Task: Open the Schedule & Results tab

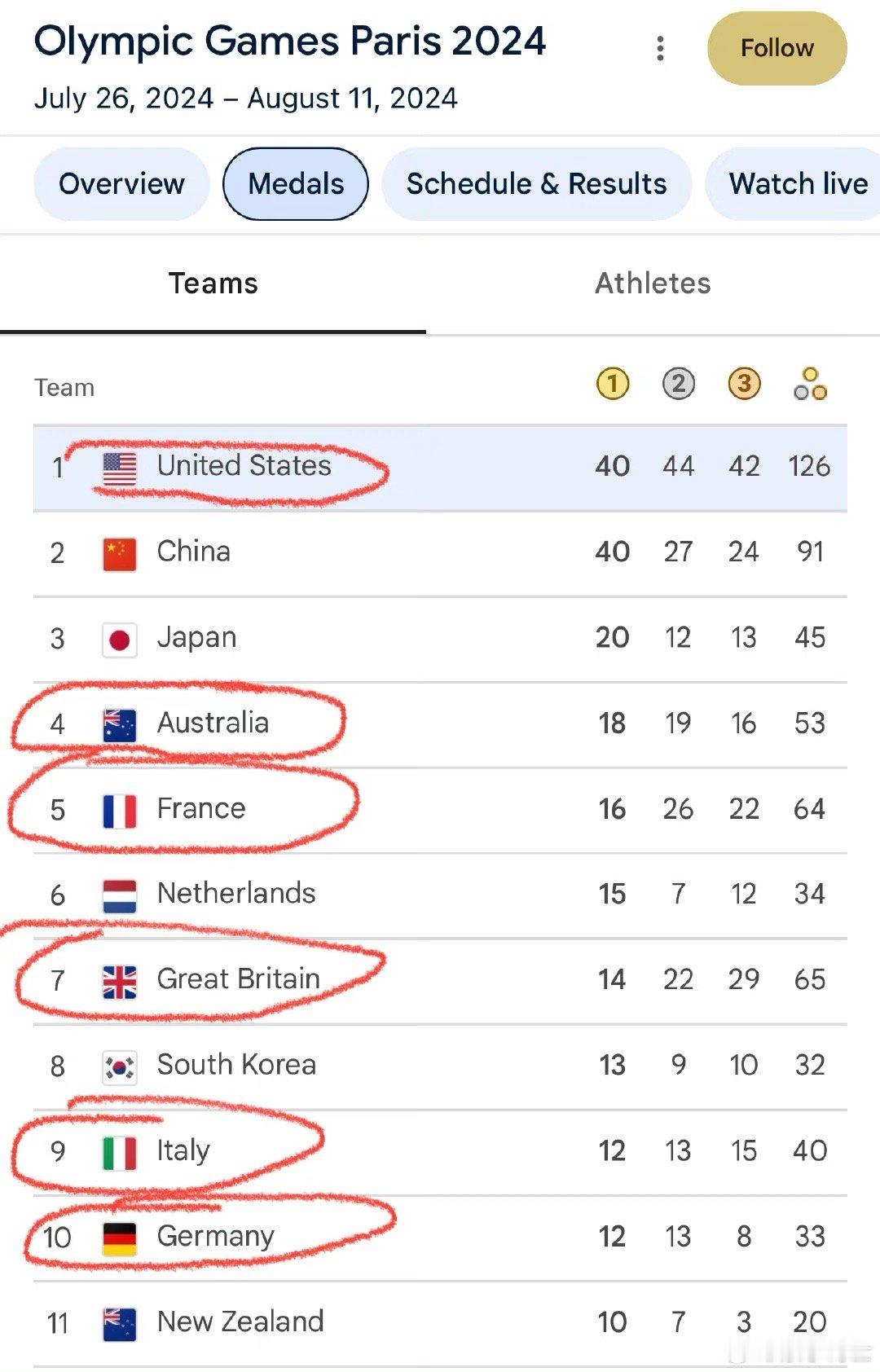Action: [x=536, y=183]
